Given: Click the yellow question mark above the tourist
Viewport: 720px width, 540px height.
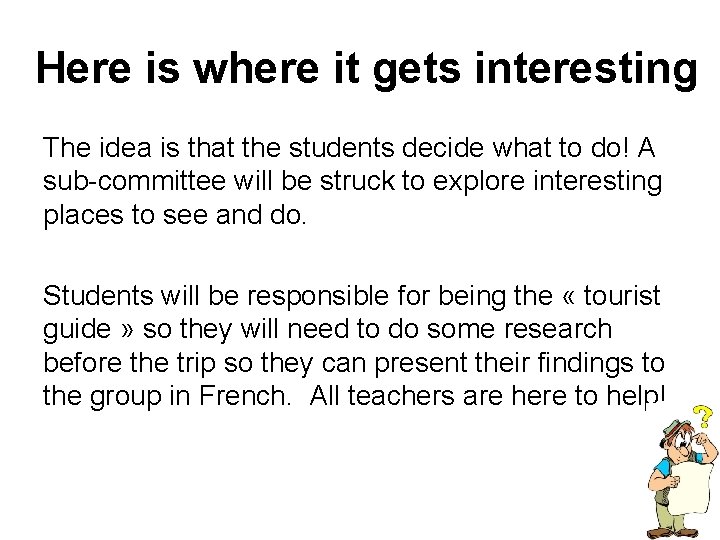Looking at the screenshot, I should click(703, 416).
